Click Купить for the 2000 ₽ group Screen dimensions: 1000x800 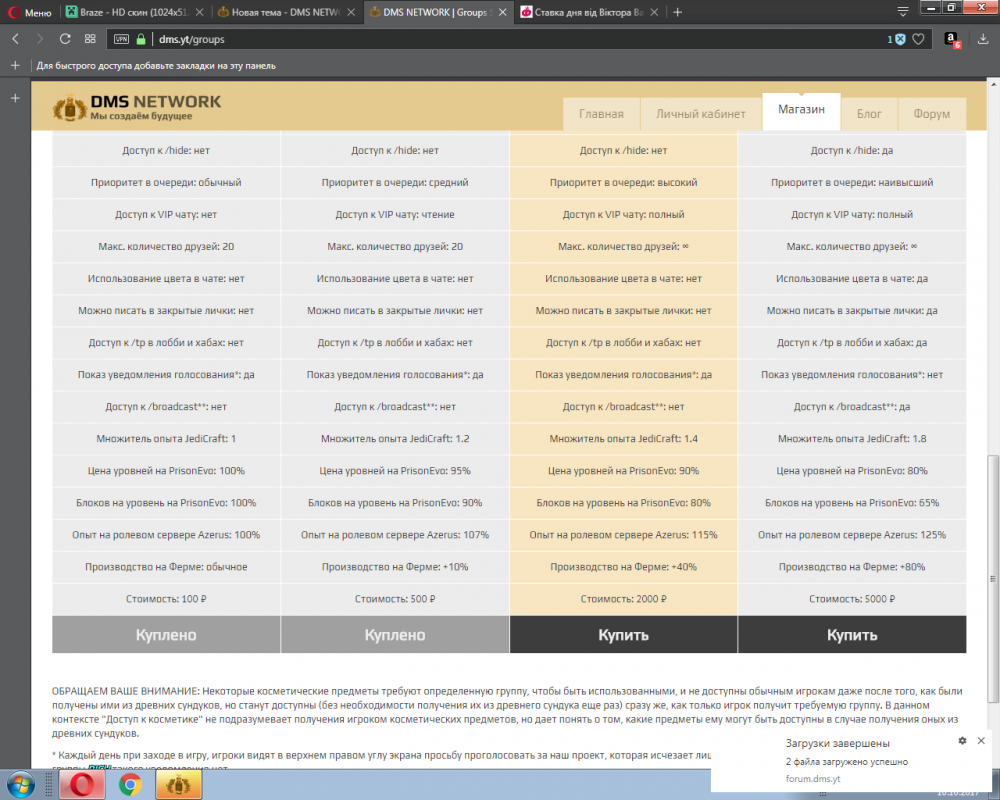coord(623,635)
